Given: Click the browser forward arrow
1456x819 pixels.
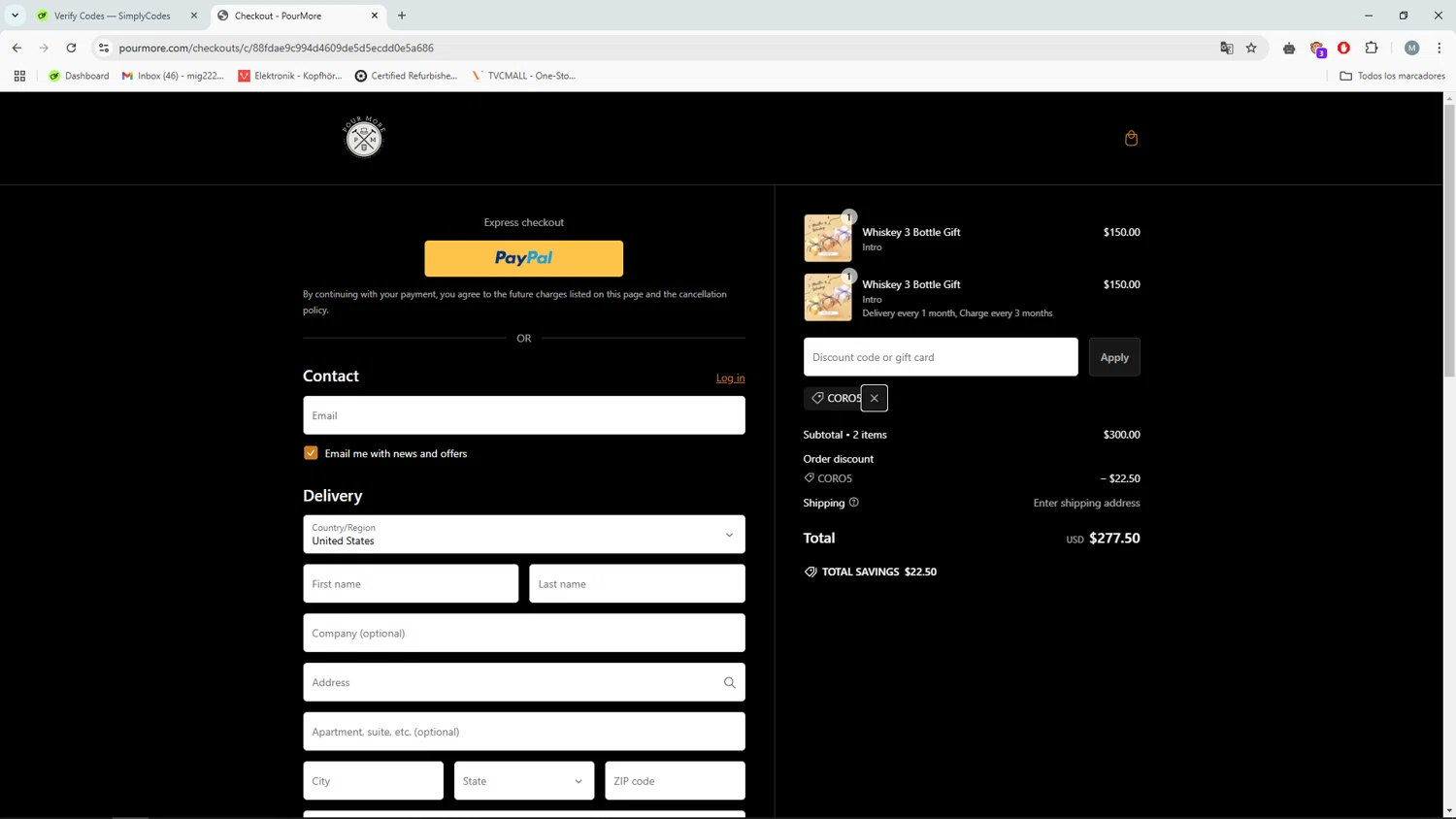Looking at the screenshot, I should (44, 48).
